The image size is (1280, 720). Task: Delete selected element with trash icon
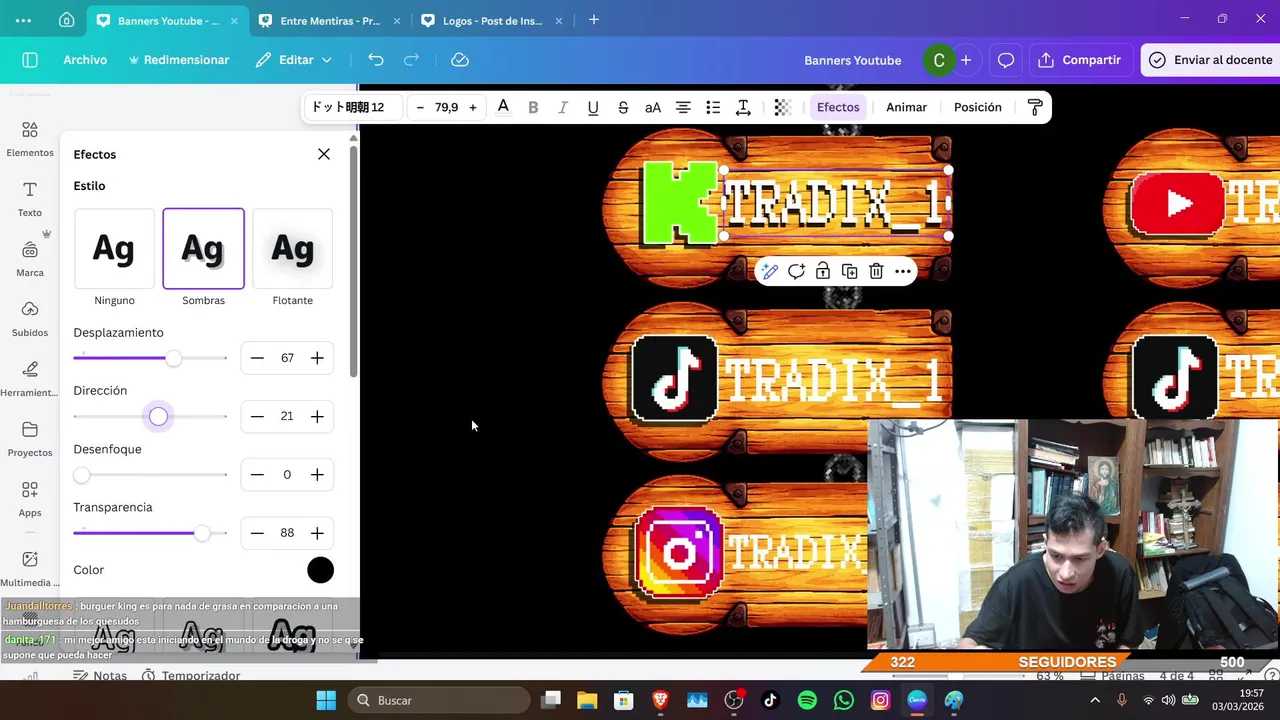coord(876,271)
